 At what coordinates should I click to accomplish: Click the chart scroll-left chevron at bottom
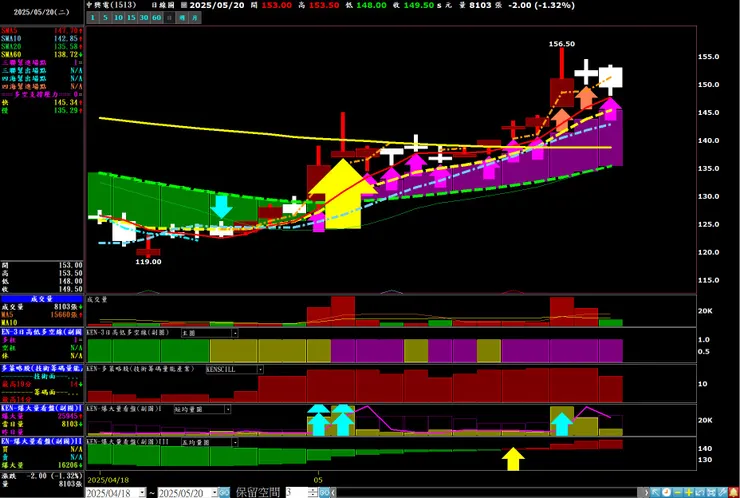[x=333, y=493]
